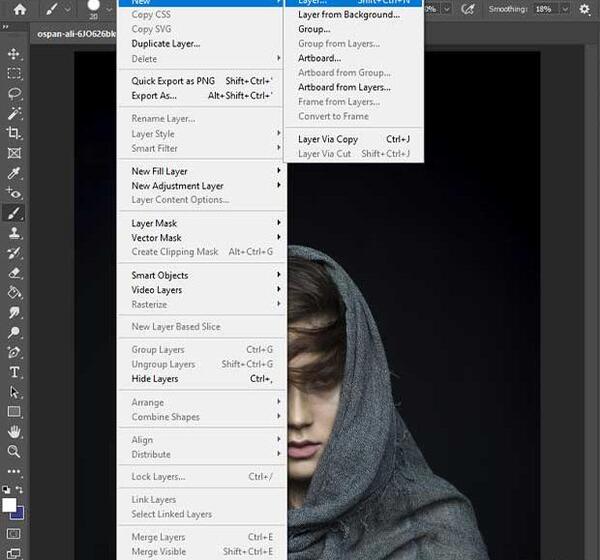Screen dimensions: 600x560
Task: Choose Quick Export as PNG
Action: (x=202, y=81)
